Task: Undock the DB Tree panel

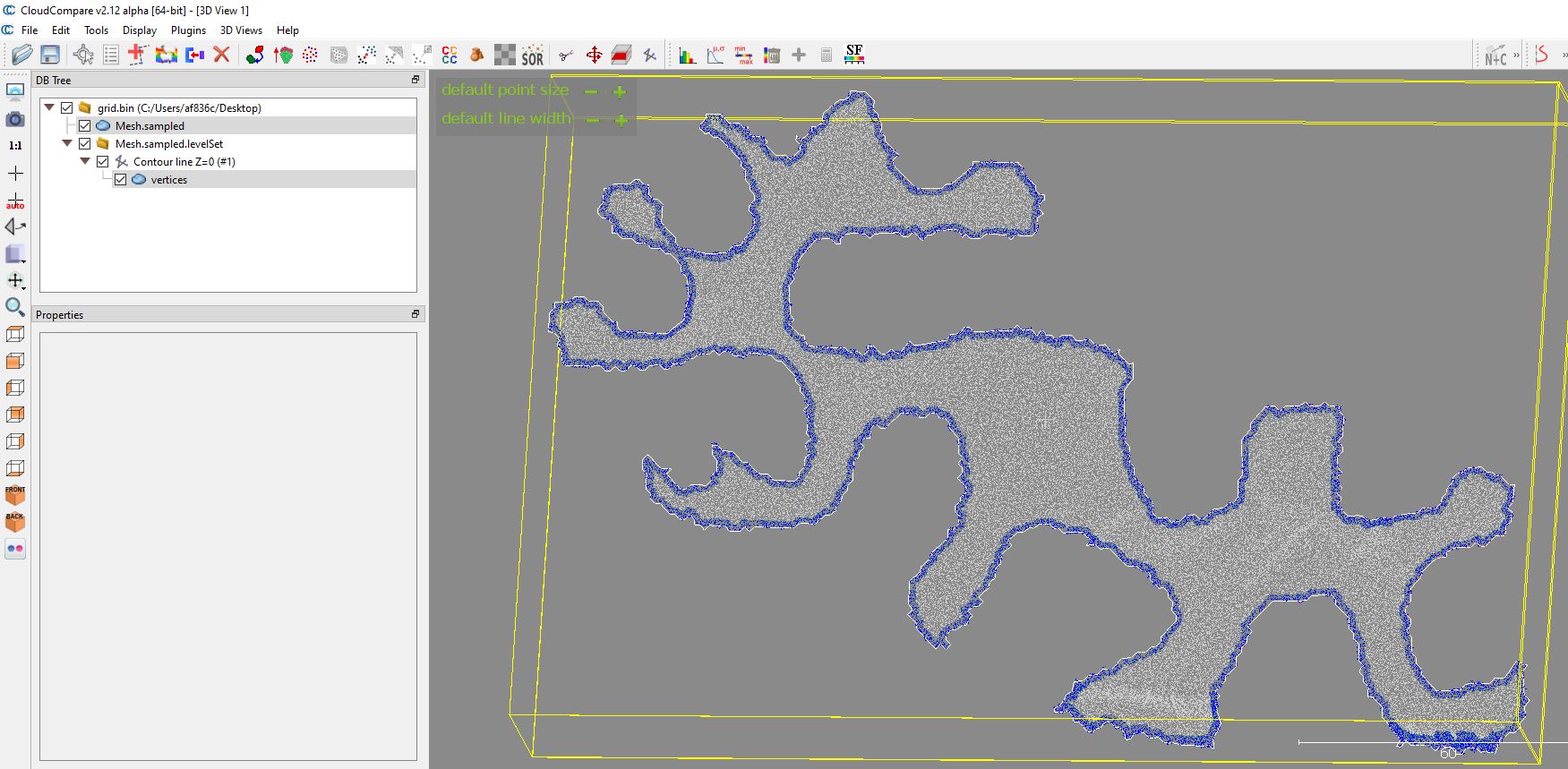Action: (x=416, y=80)
